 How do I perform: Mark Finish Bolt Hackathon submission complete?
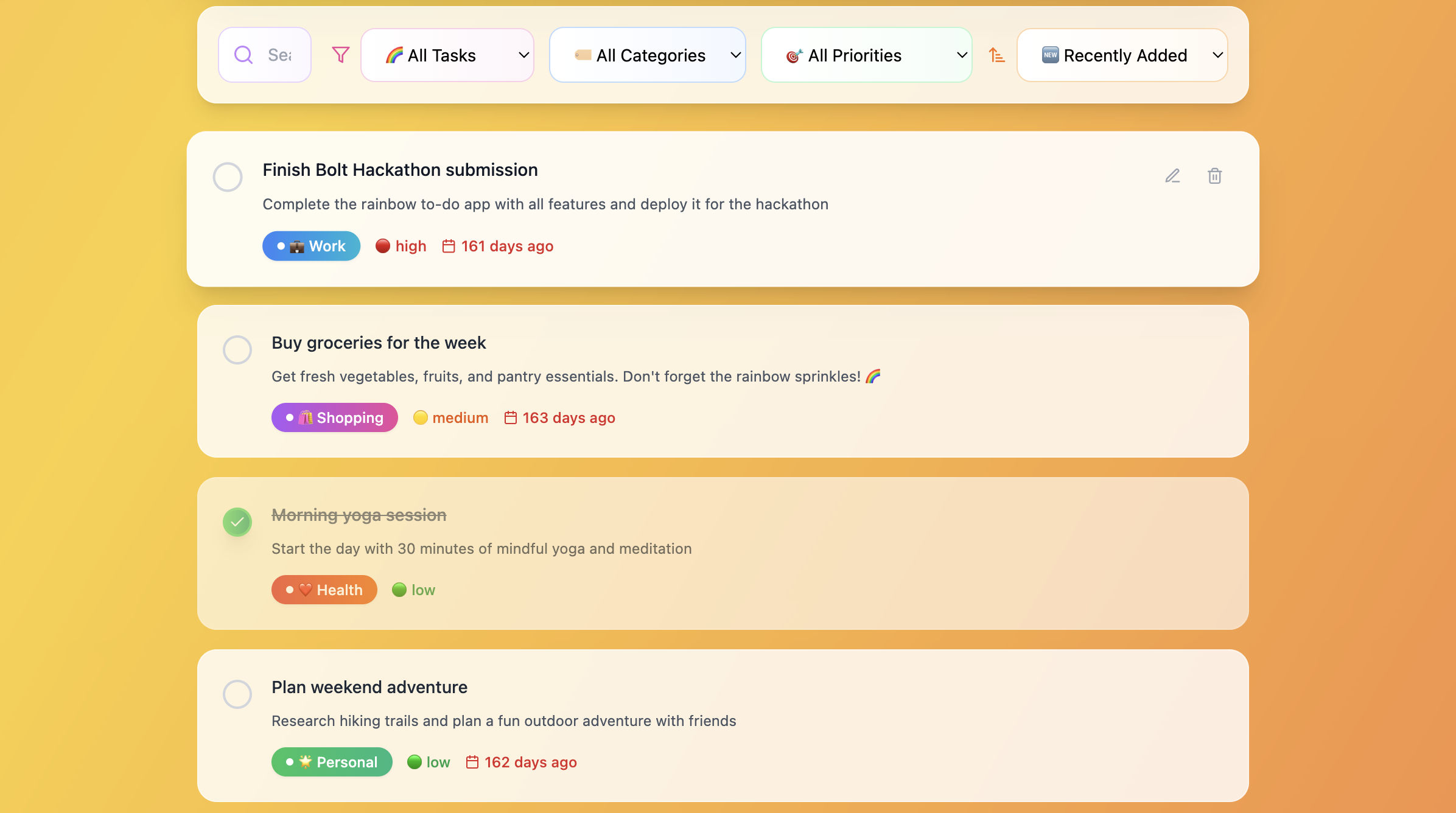(228, 177)
